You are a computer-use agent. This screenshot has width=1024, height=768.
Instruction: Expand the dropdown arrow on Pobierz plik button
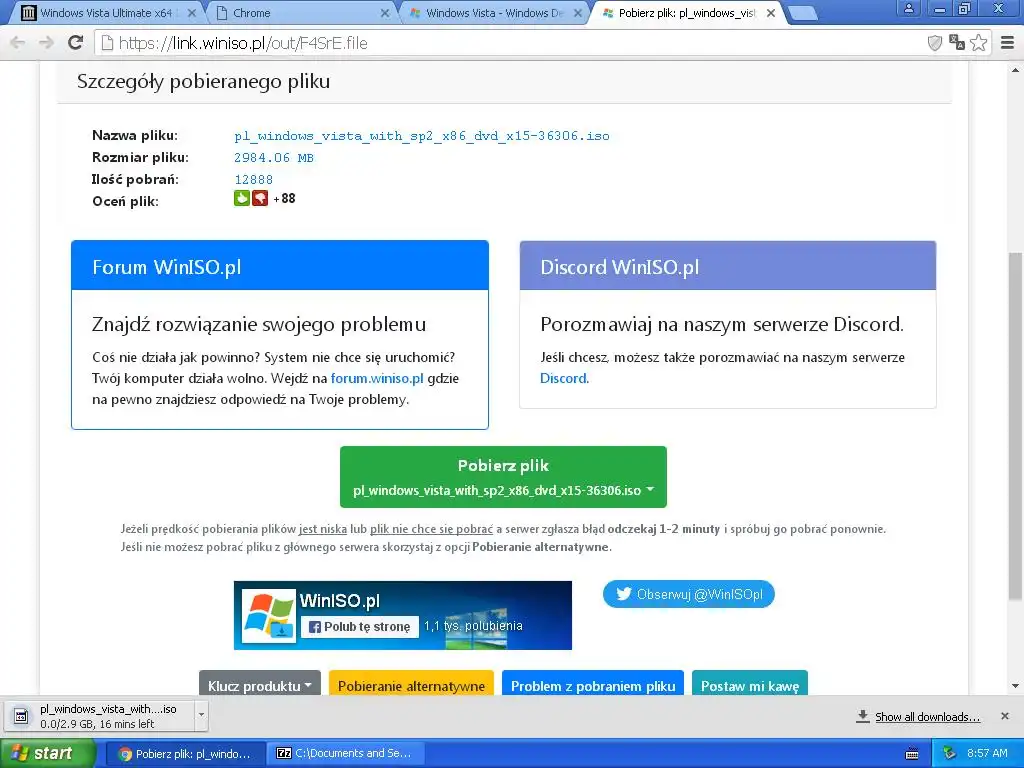coord(650,489)
